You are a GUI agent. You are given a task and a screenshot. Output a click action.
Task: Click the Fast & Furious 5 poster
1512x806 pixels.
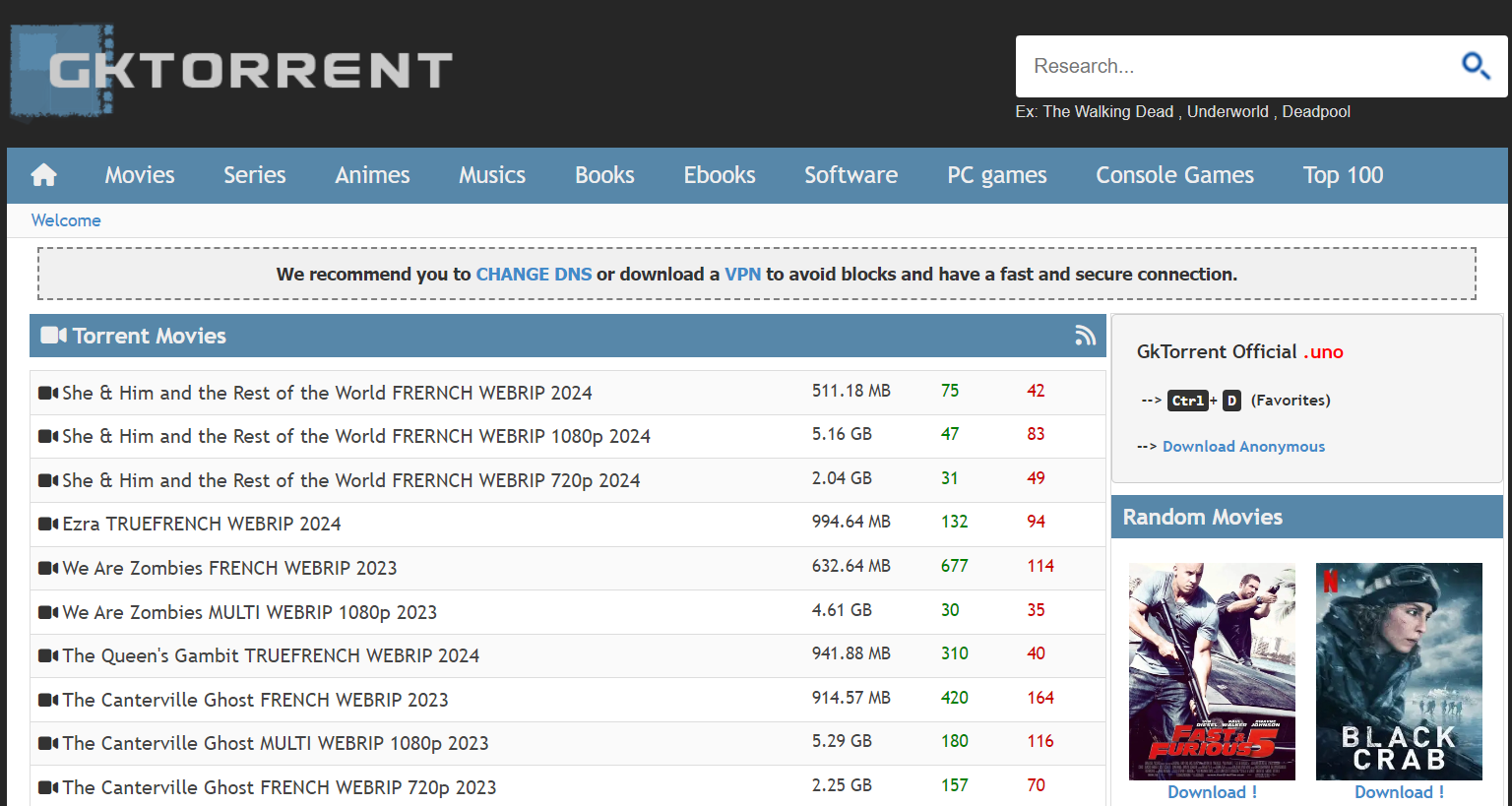(x=1212, y=671)
